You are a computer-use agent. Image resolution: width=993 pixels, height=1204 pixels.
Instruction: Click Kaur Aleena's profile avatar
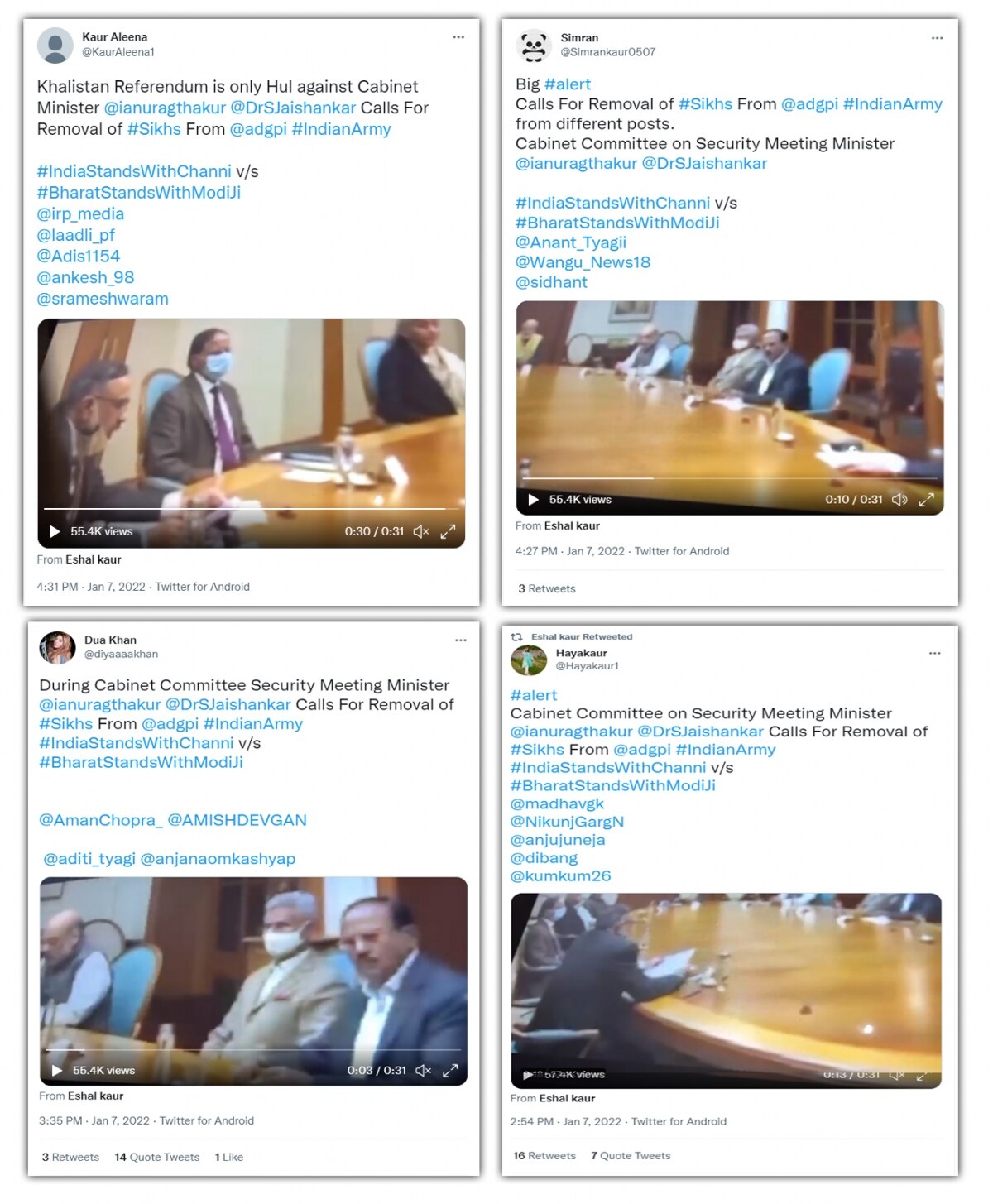point(55,45)
